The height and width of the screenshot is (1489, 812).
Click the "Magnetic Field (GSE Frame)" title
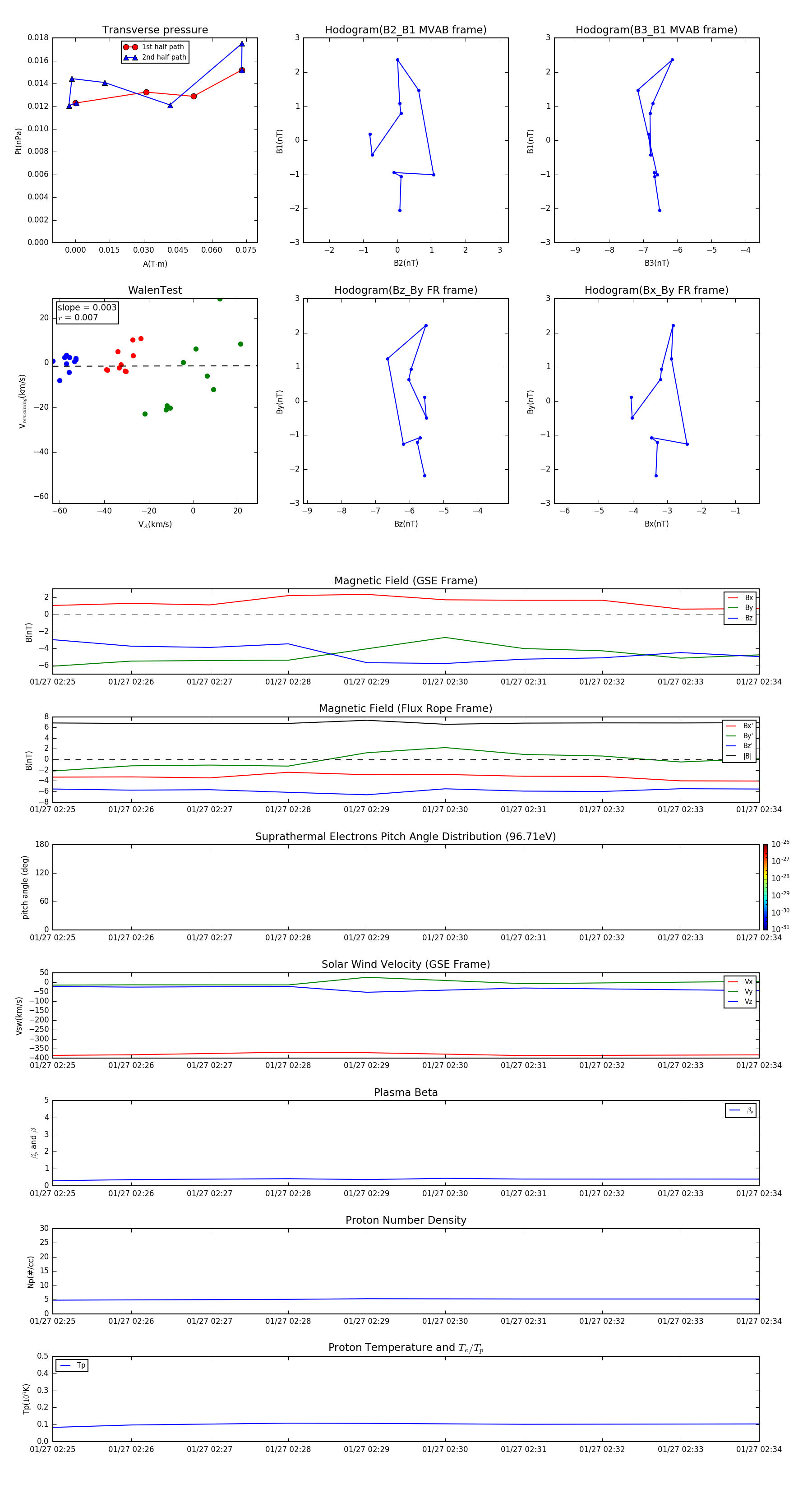point(406,581)
